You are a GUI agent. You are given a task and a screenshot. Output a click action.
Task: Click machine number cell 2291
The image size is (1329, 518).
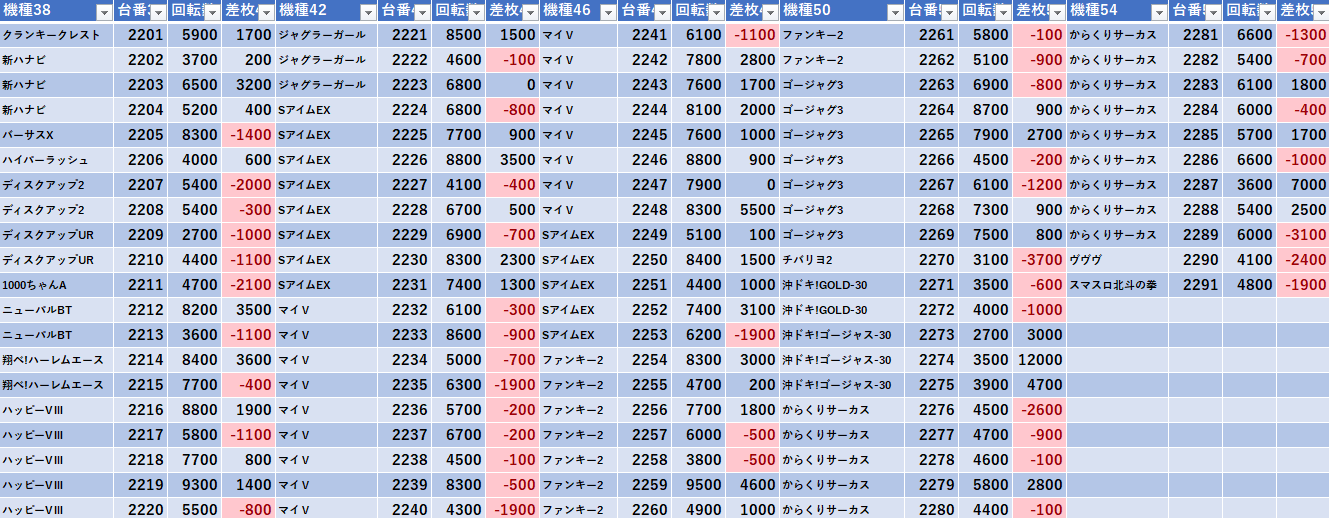1195,285
